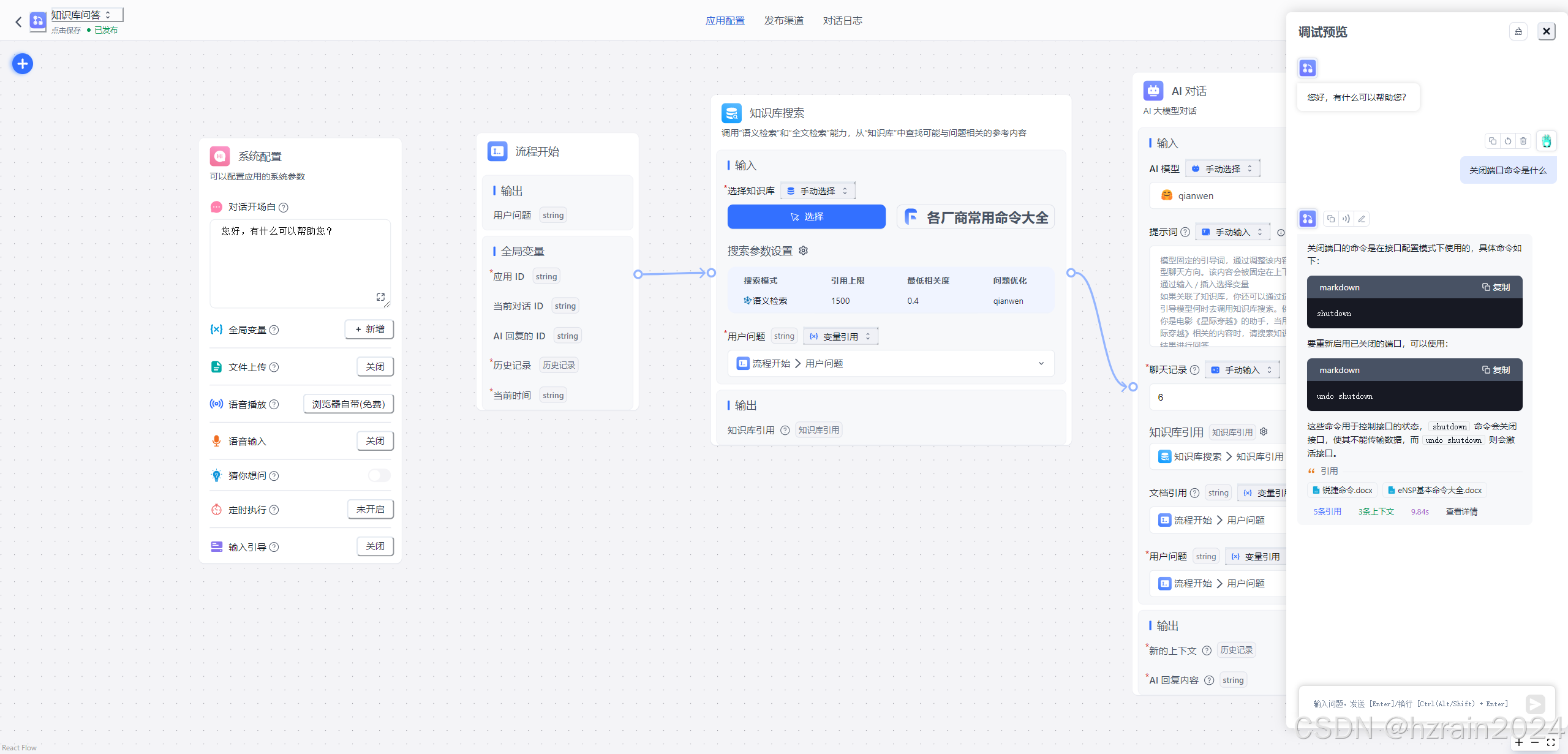This screenshot has width=1568, height=754.
Task: Open AI 模型 手动选择 dropdown
Action: 1223,168
